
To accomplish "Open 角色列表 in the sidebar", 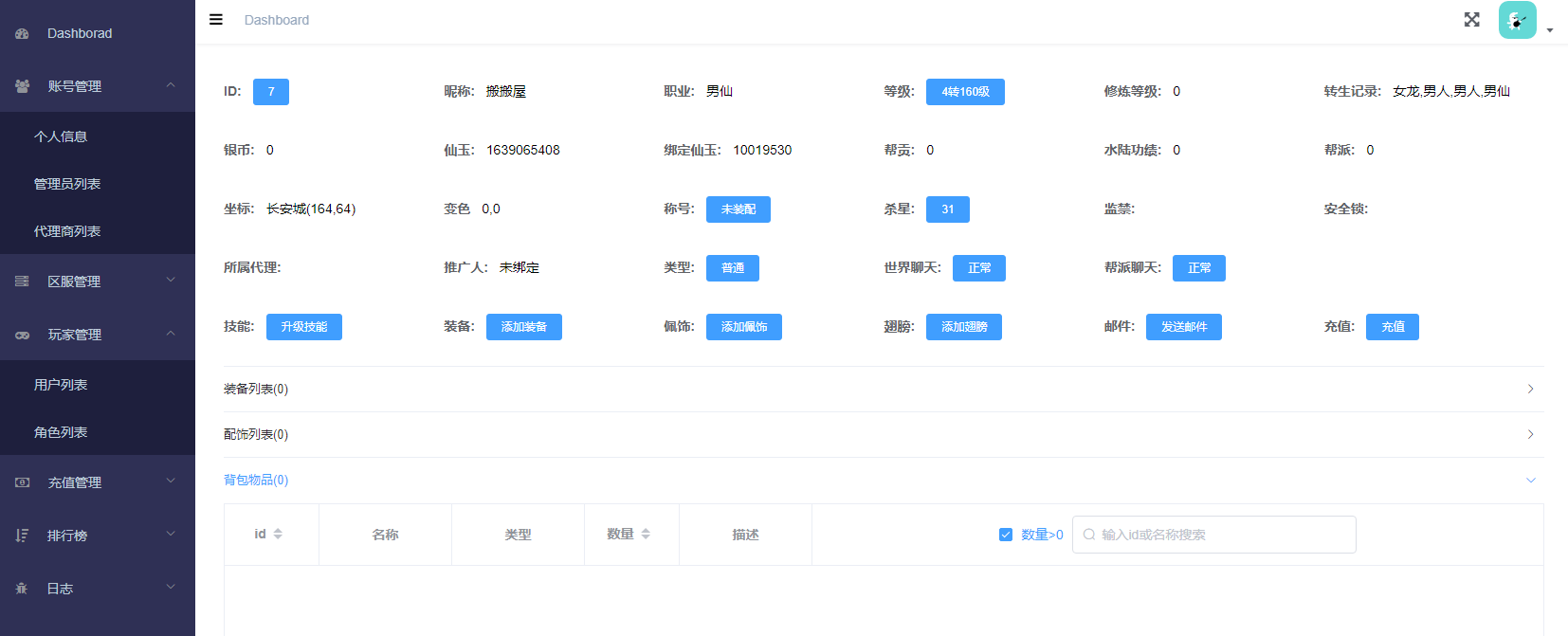I will tap(61, 432).
